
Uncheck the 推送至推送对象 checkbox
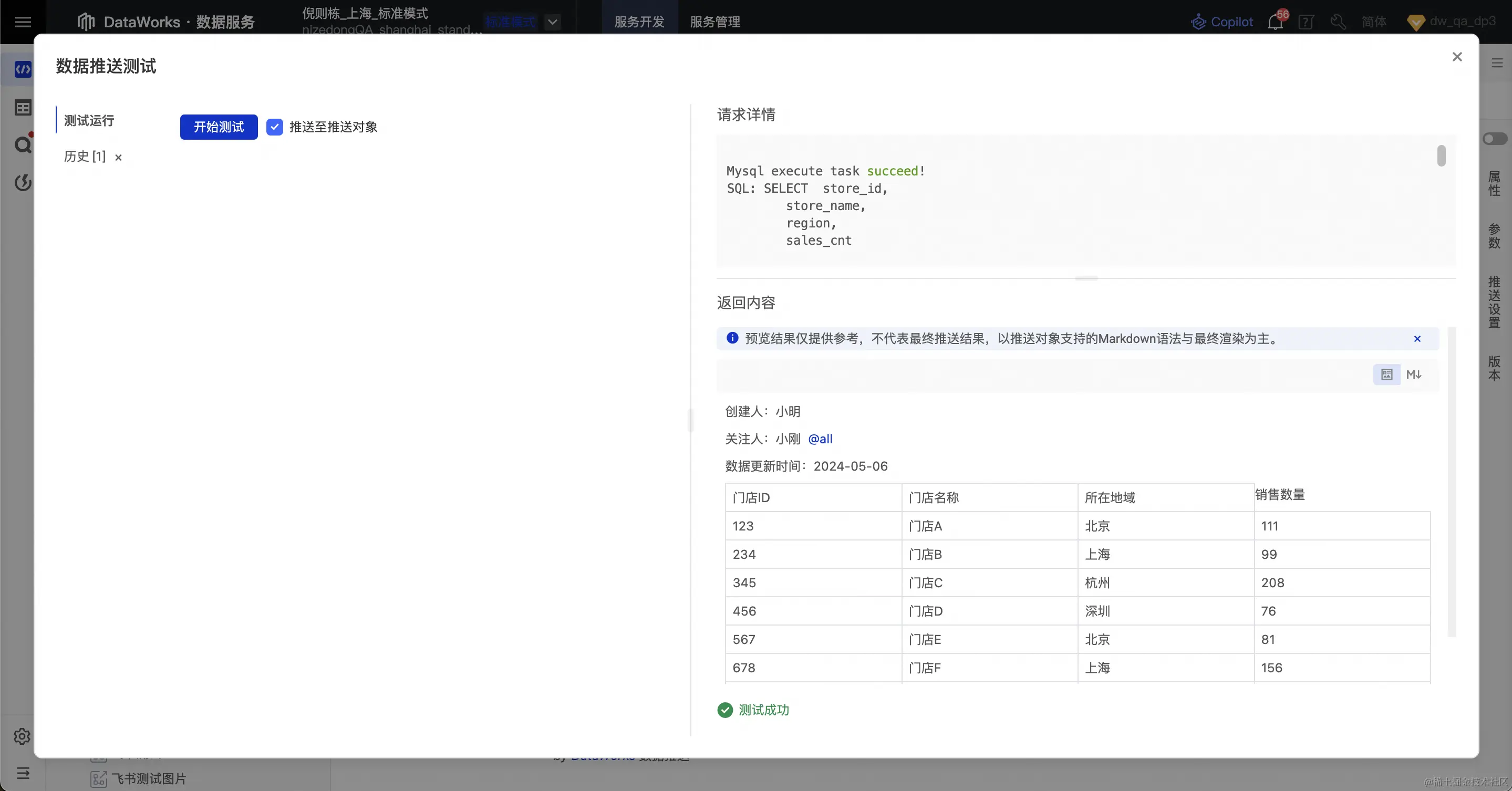[x=274, y=127]
